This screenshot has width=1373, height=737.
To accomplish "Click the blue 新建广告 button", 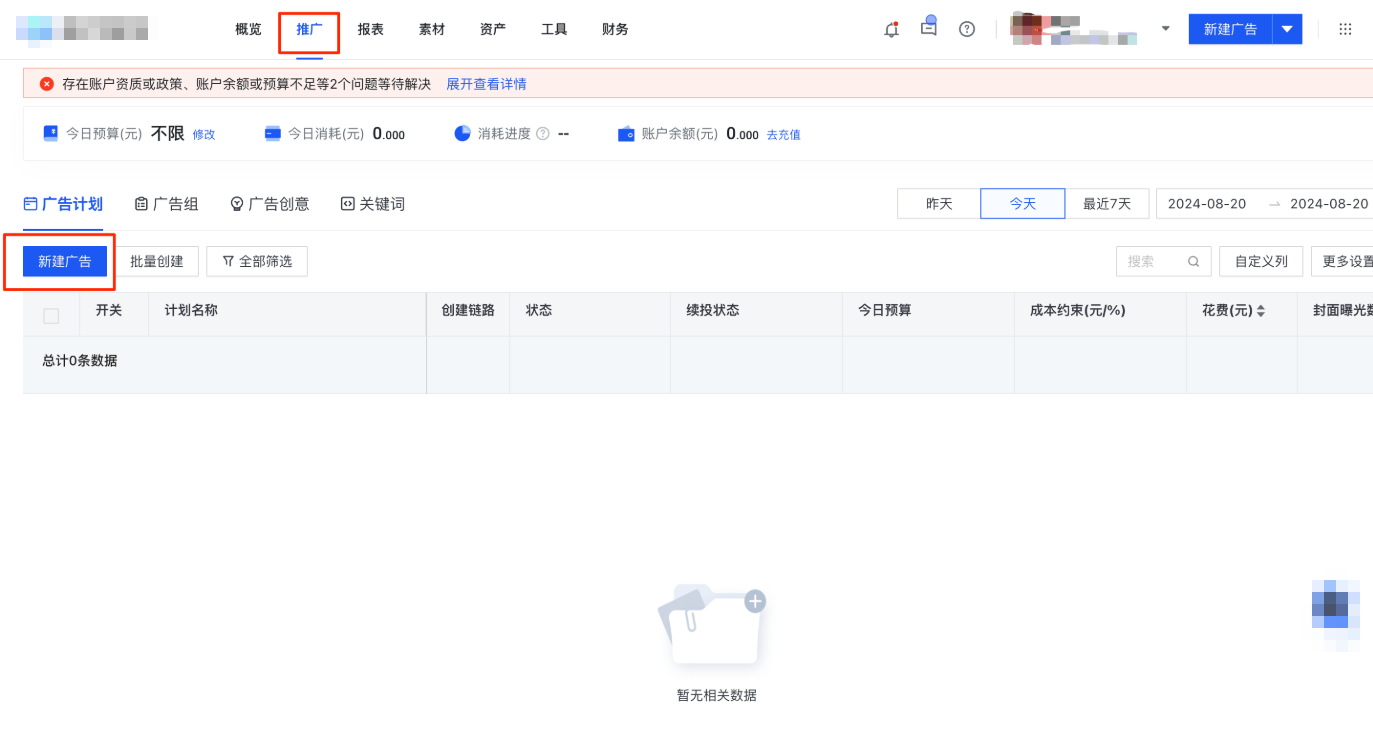I will coord(64,261).
